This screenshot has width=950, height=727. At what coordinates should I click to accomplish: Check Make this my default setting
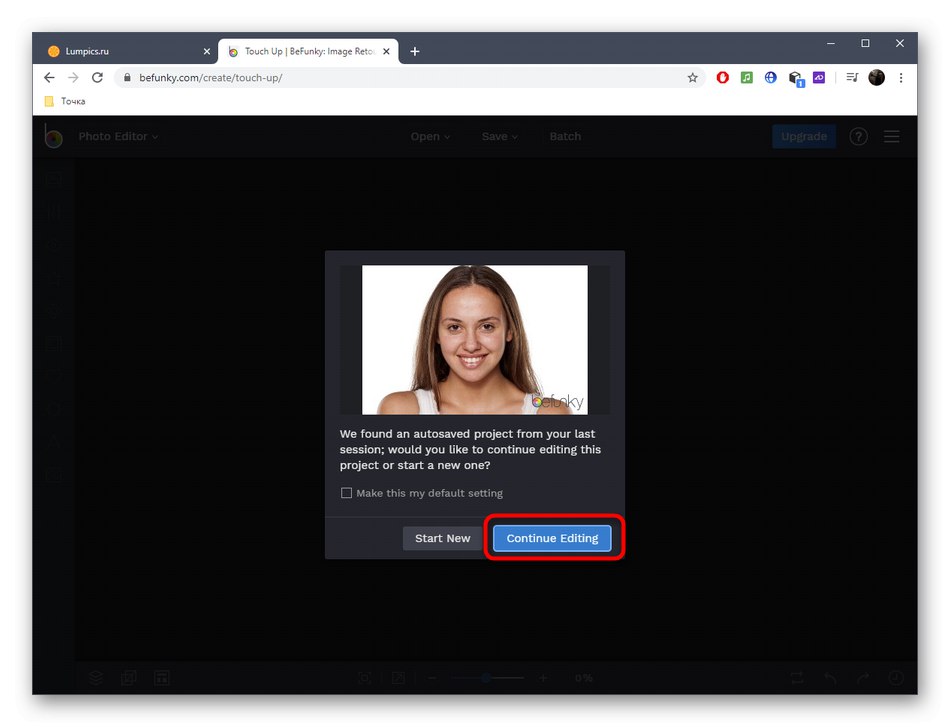(347, 493)
